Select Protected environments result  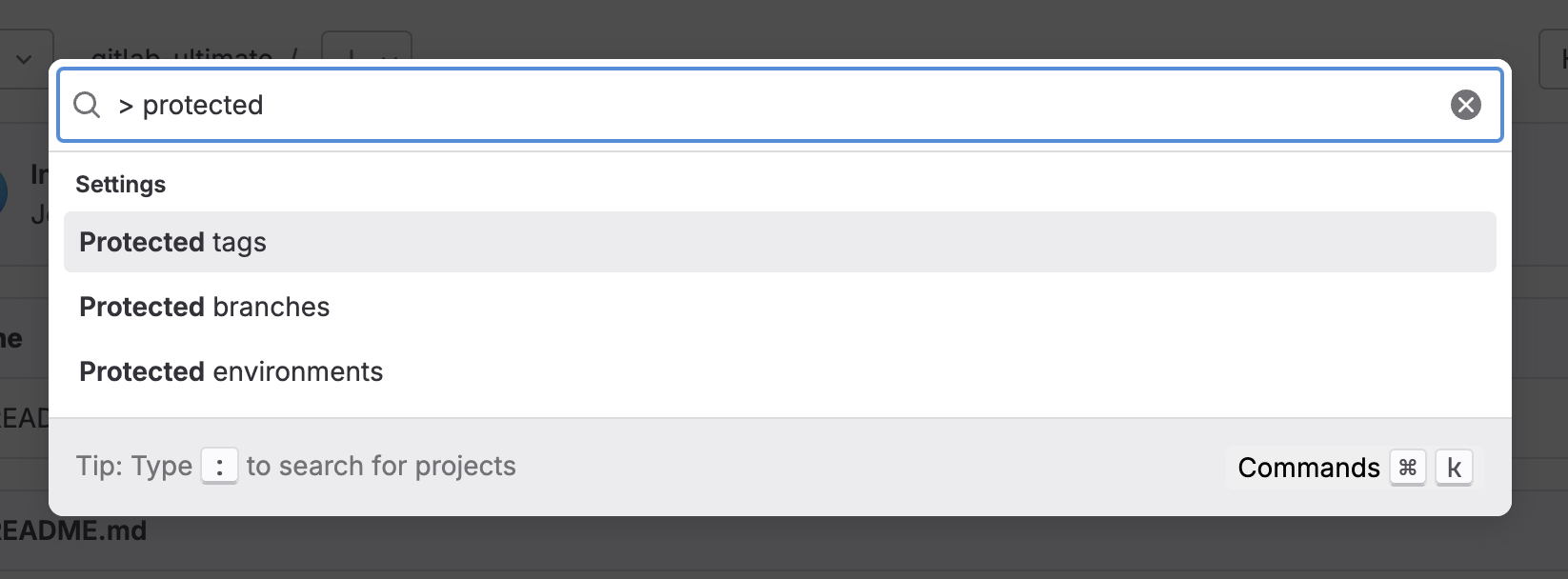click(x=231, y=371)
